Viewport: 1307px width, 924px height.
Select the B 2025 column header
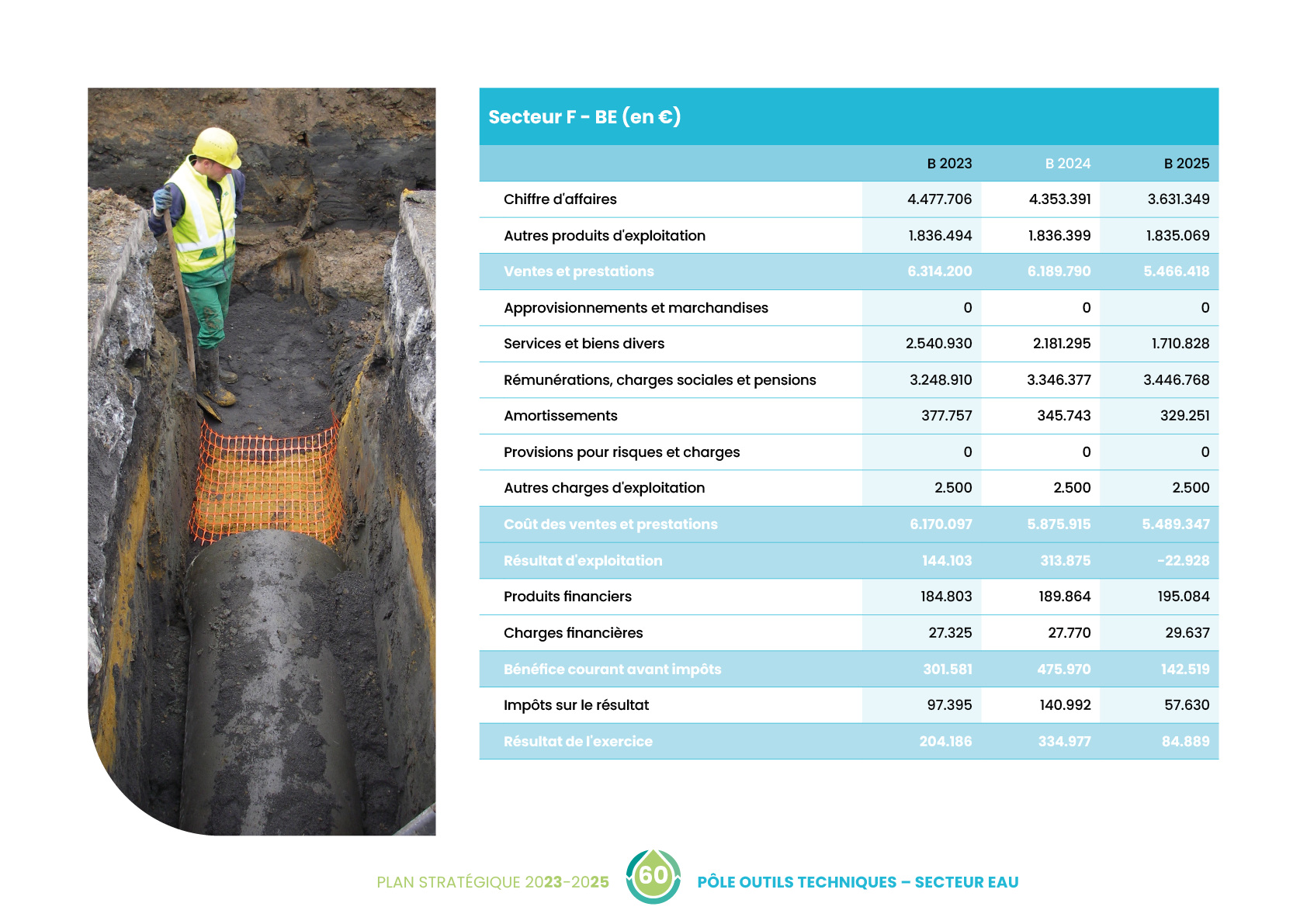(1186, 164)
